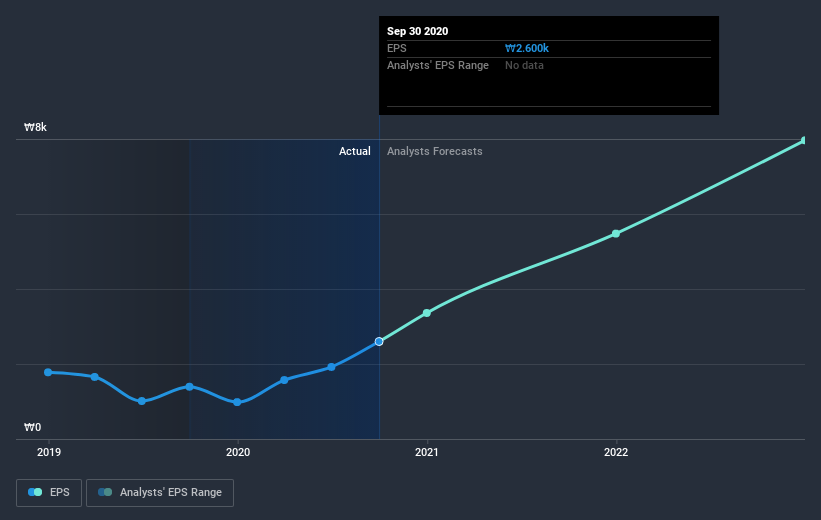The image size is (821, 520).
Task: Click the ₩8k y-axis label
Action: point(36,127)
